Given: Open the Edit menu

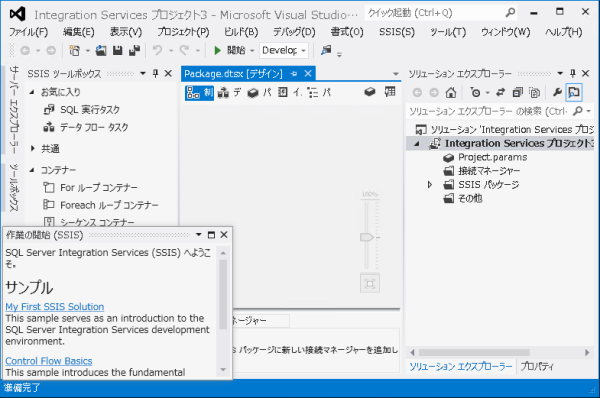Looking at the screenshot, I should click(x=78, y=32).
